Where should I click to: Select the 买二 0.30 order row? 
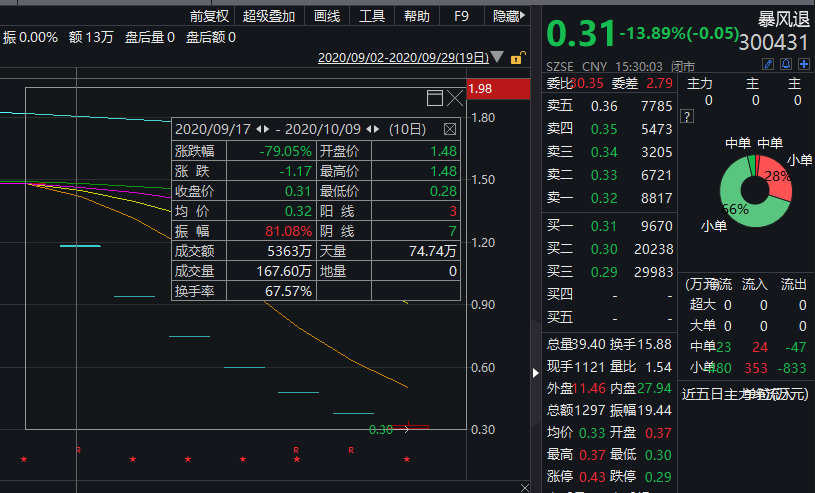coord(609,249)
